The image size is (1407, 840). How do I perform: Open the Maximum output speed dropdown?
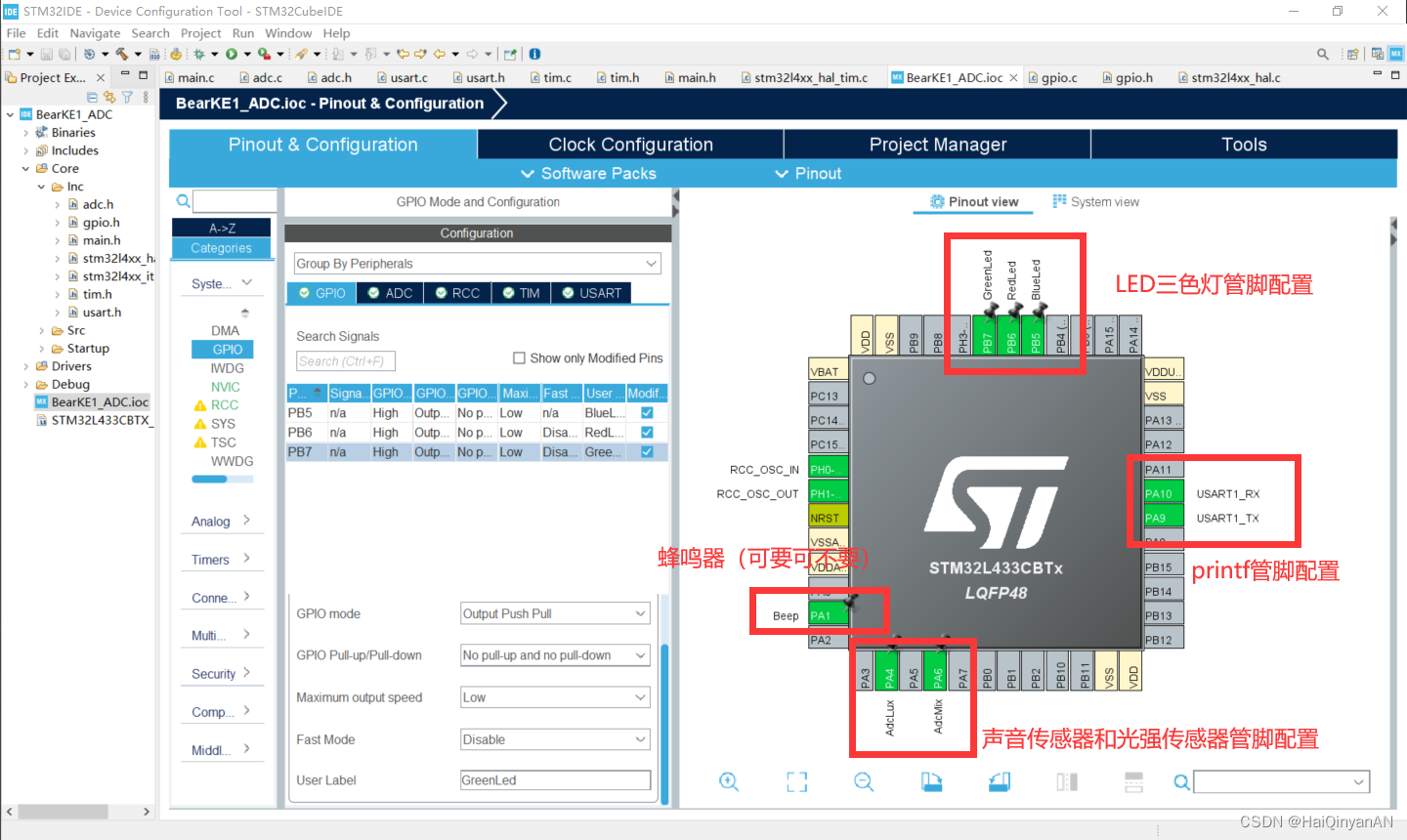pos(556,697)
